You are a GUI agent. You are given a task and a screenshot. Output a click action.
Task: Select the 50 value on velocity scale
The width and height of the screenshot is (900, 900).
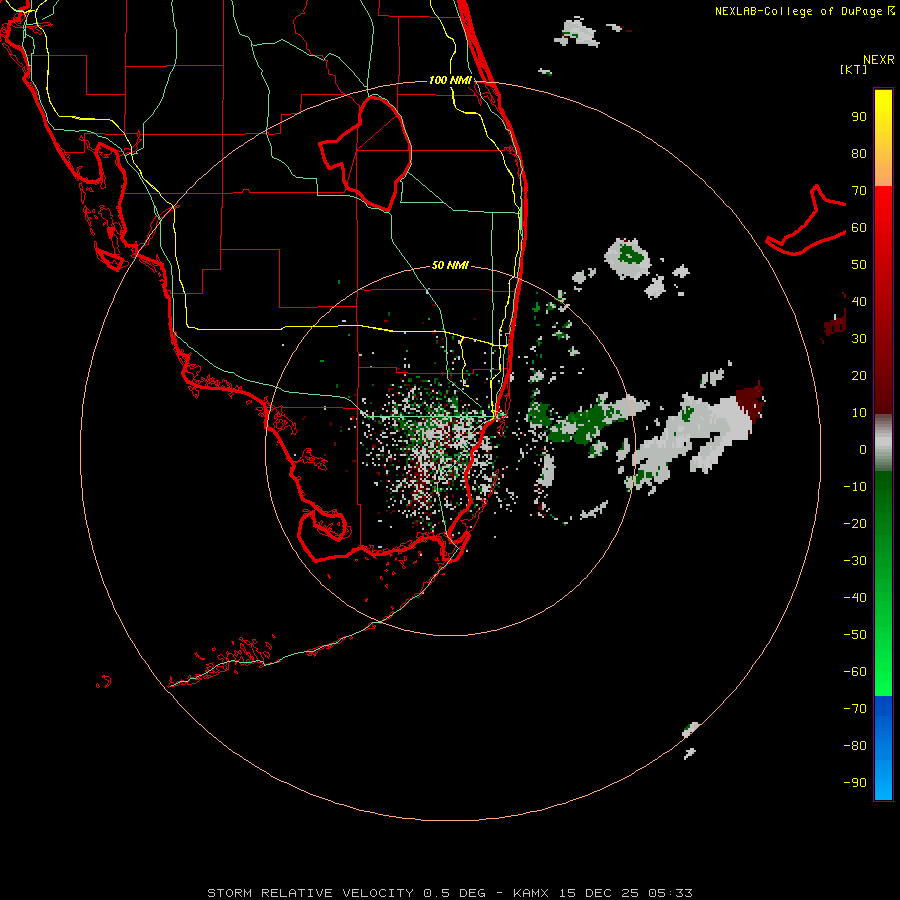pyautogui.click(x=859, y=265)
